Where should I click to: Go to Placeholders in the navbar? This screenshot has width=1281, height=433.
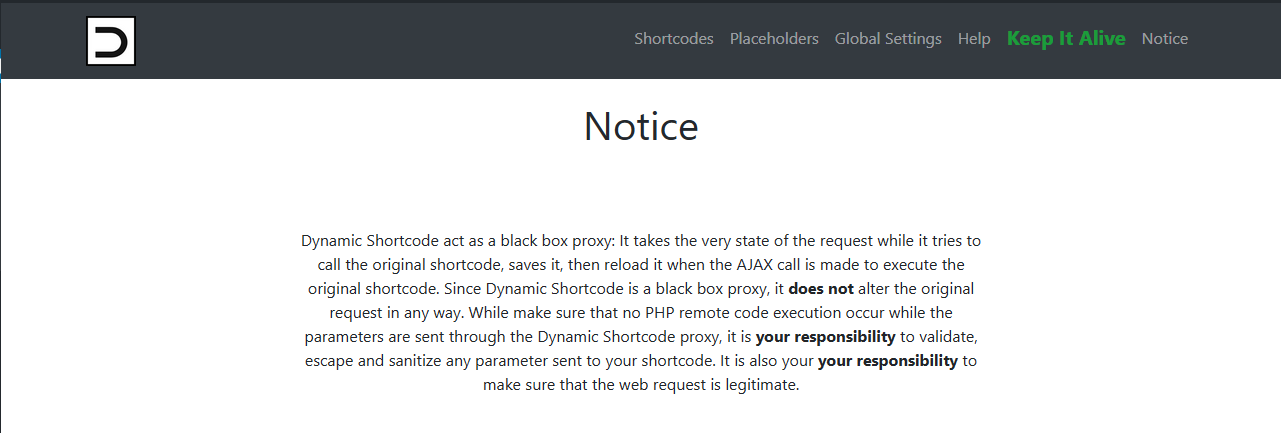774,39
